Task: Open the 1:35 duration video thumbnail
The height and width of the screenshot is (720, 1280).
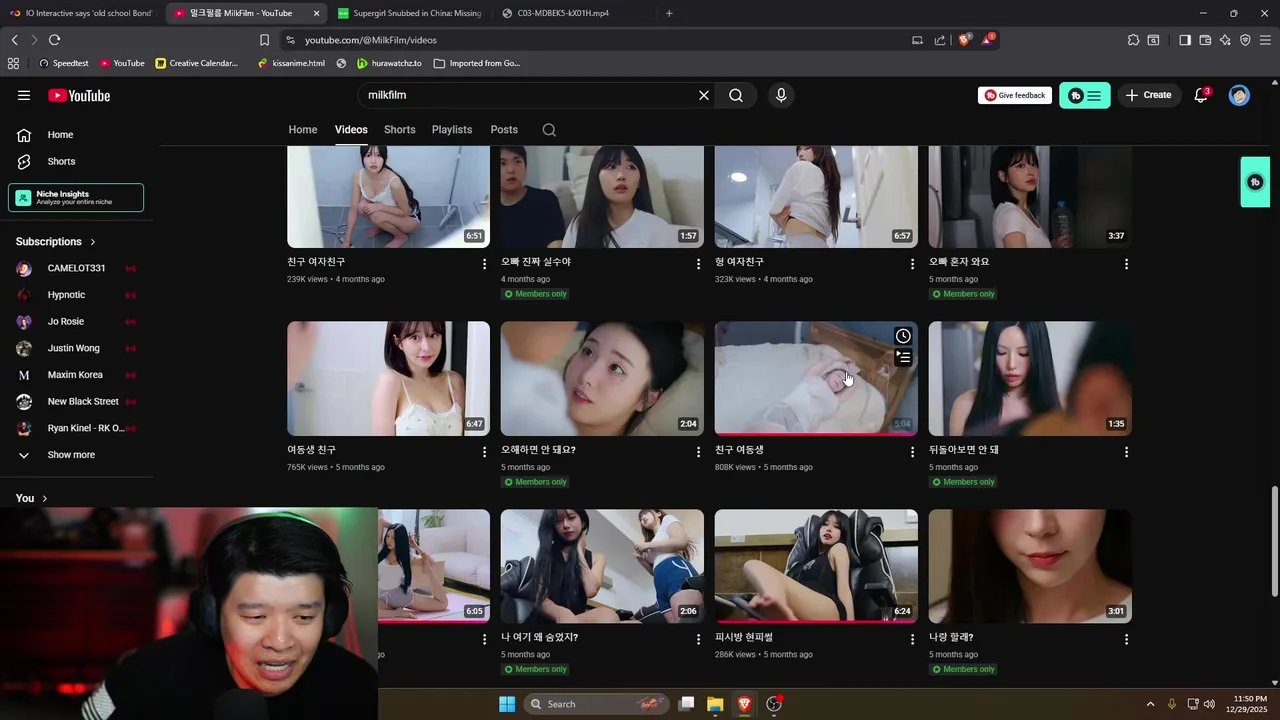Action: 1030,378
